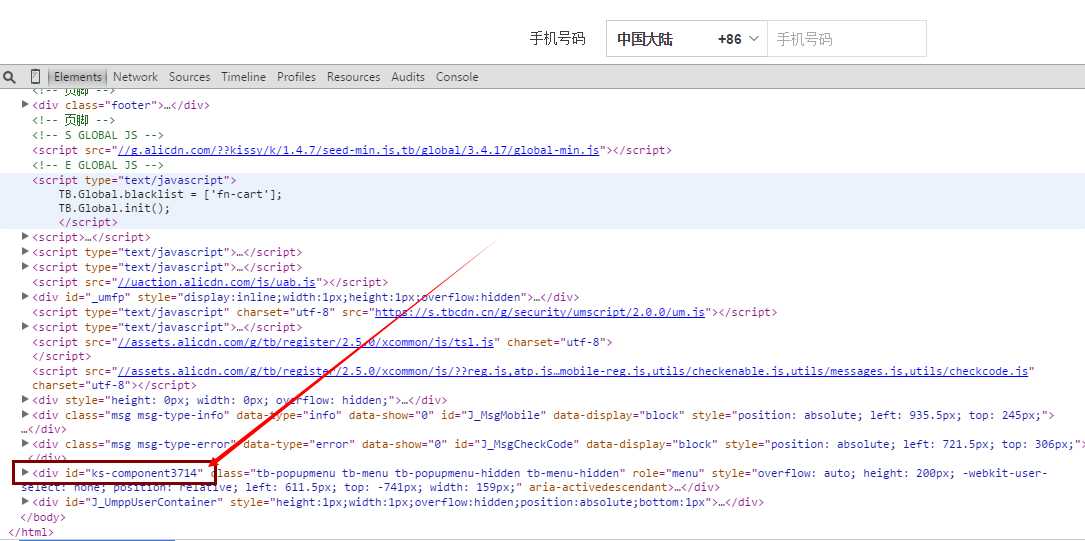This screenshot has width=1085, height=541.
Task: Open the Sources tab
Action: (x=190, y=77)
